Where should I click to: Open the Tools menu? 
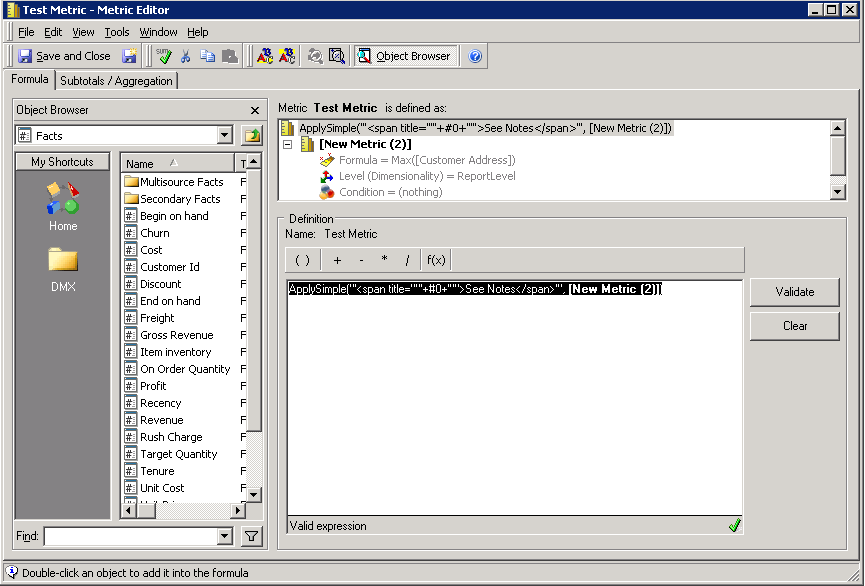click(x=116, y=32)
